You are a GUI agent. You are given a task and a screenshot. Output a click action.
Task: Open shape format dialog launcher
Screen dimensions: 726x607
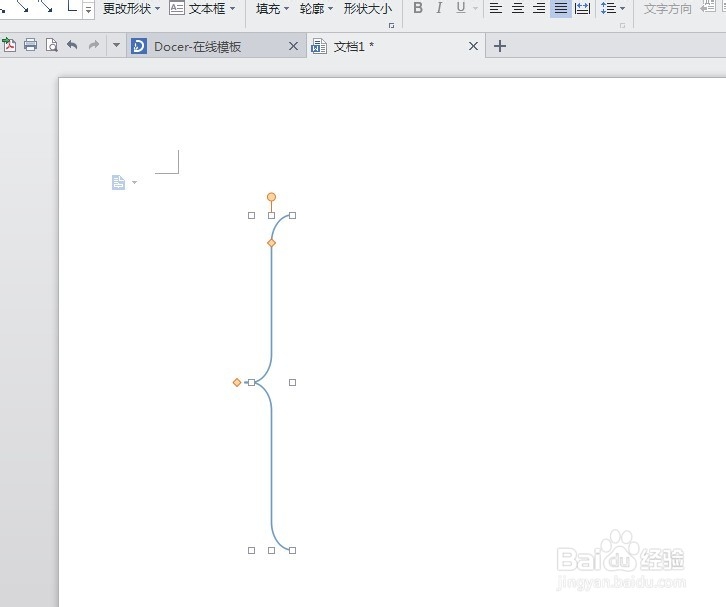click(392, 25)
